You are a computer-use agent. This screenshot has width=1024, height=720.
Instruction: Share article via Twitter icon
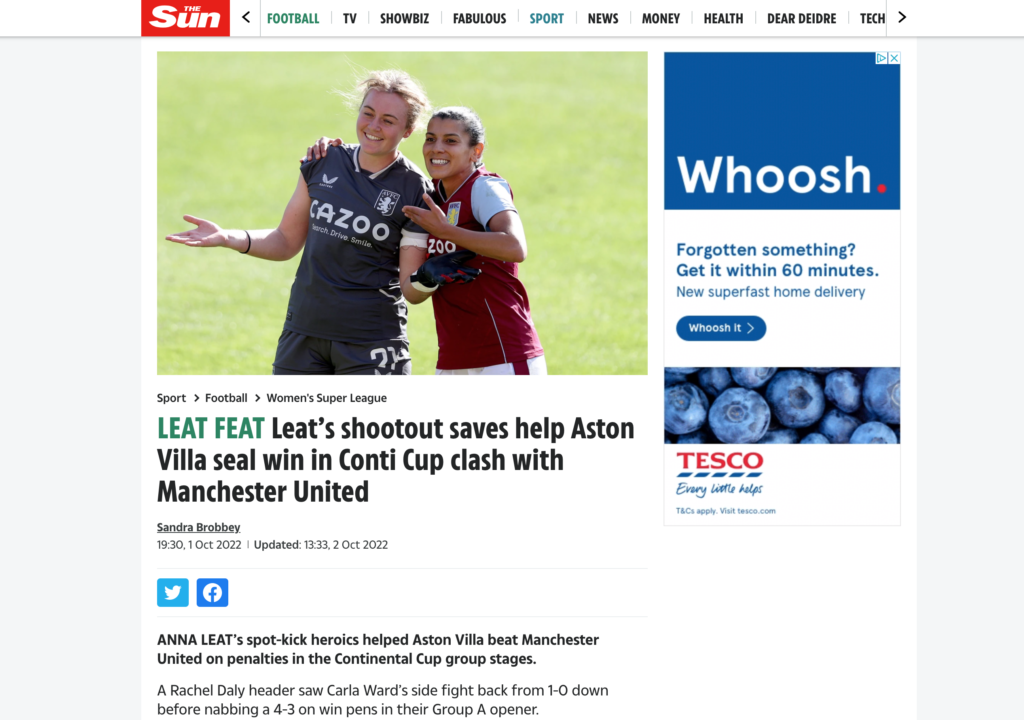[x=173, y=593]
